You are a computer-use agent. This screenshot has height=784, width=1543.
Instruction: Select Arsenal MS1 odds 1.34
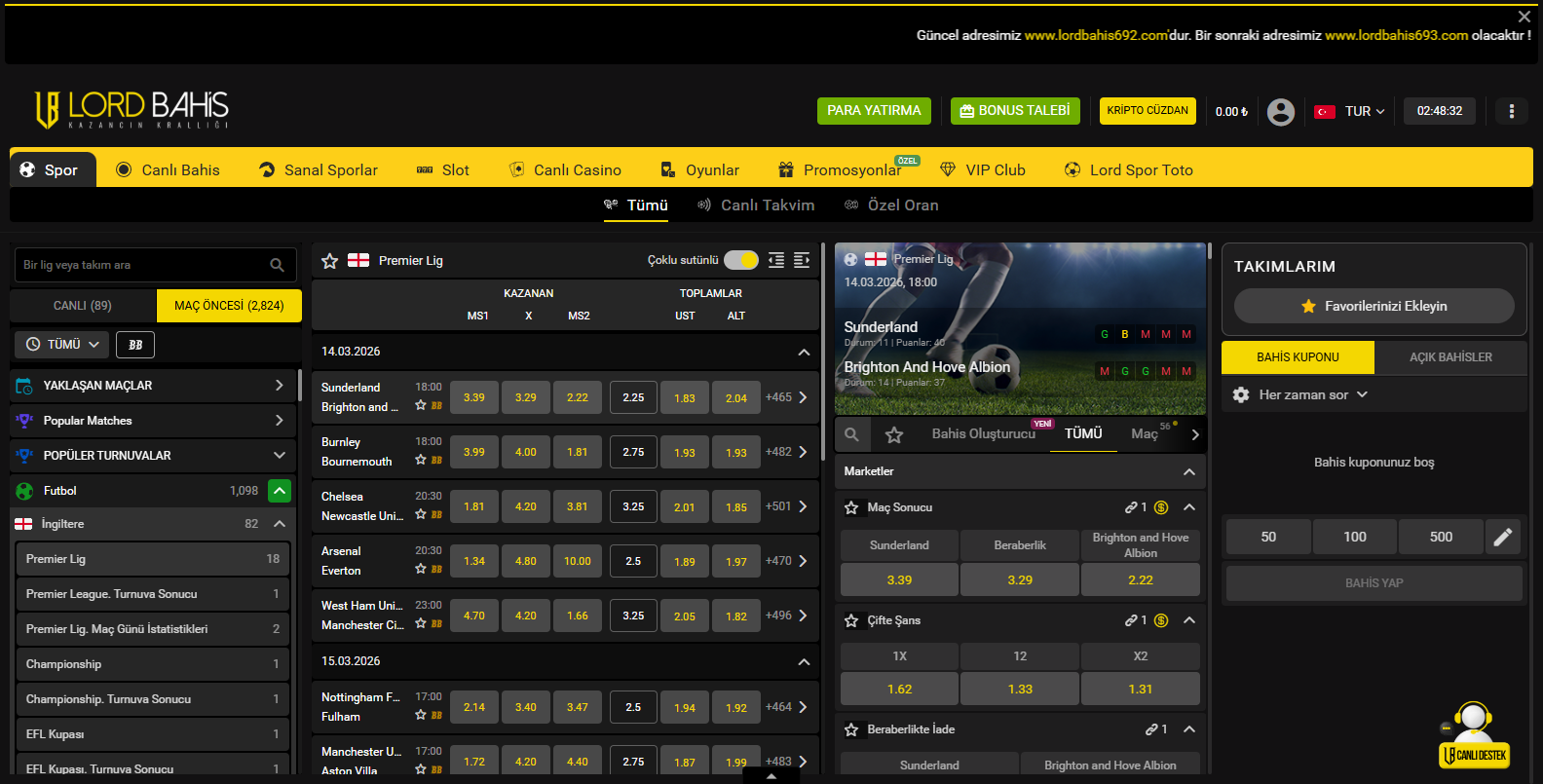point(474,561)
